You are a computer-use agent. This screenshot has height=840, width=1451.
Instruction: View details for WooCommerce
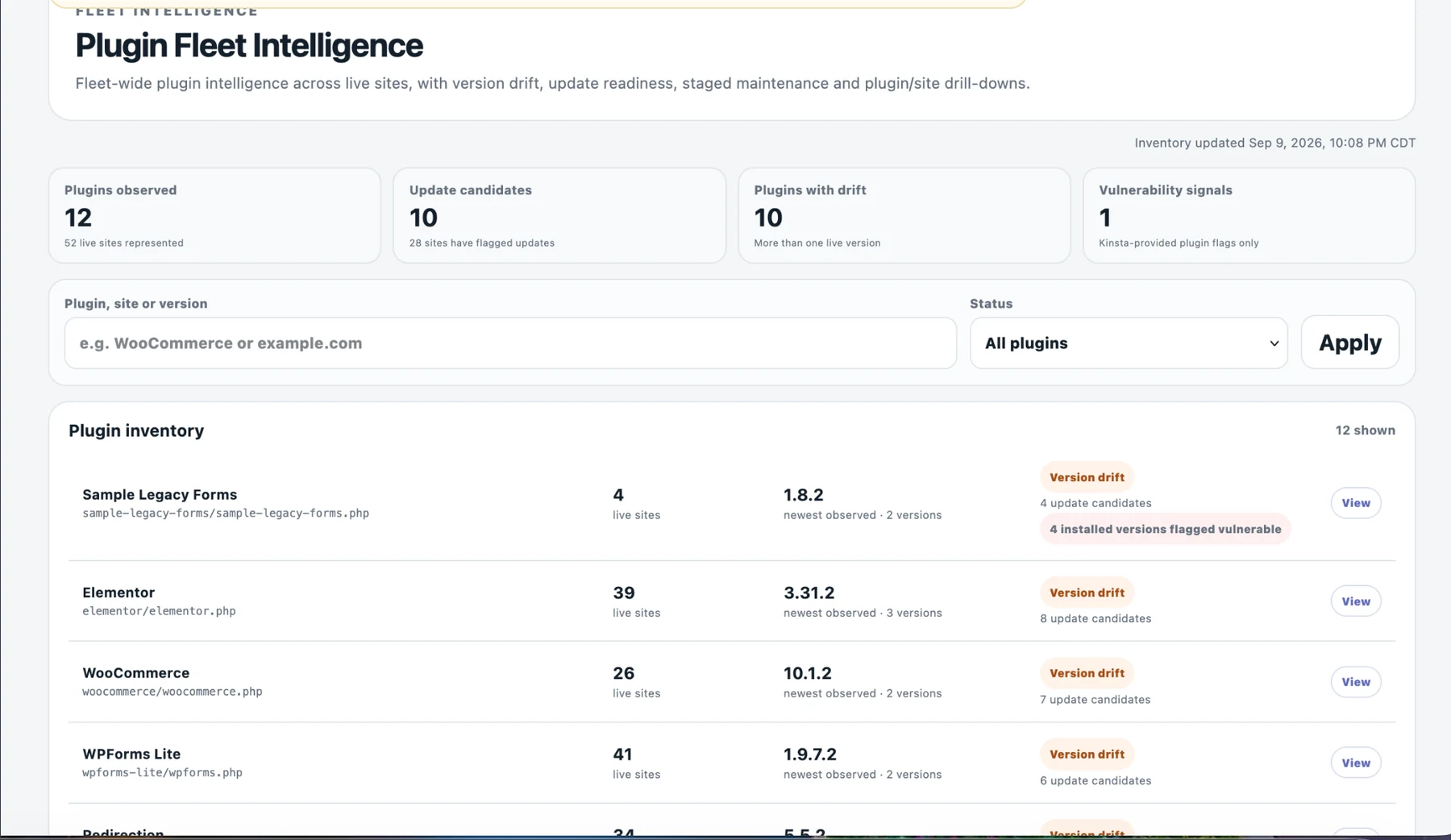[1356, 682]
